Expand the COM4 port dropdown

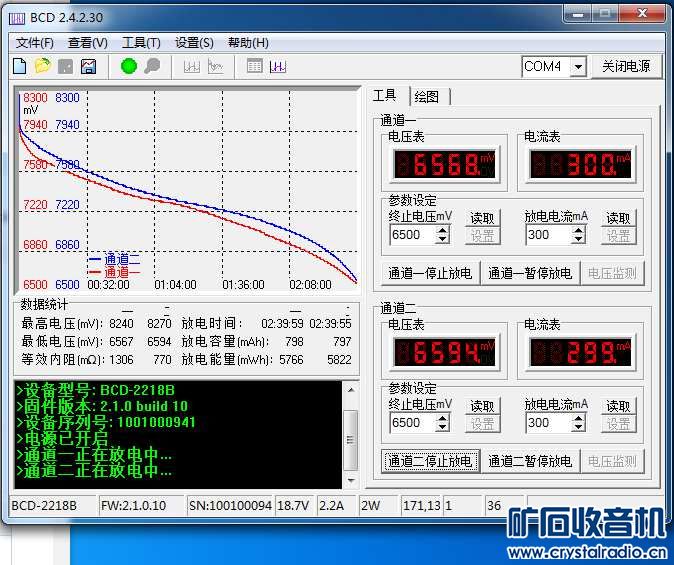click(579, 67)
